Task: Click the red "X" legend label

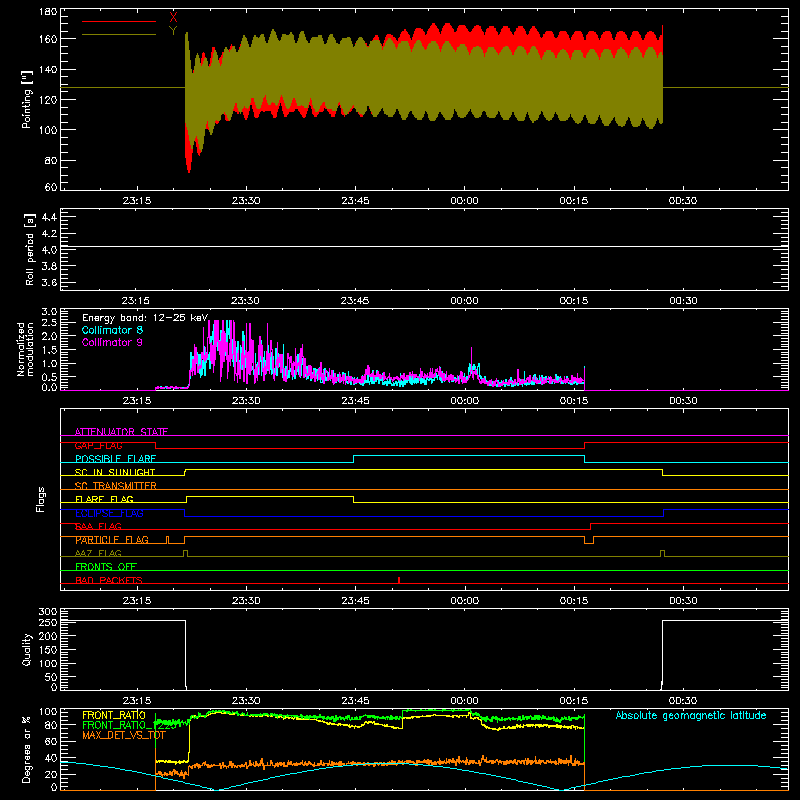Action: tap(173, 17)
